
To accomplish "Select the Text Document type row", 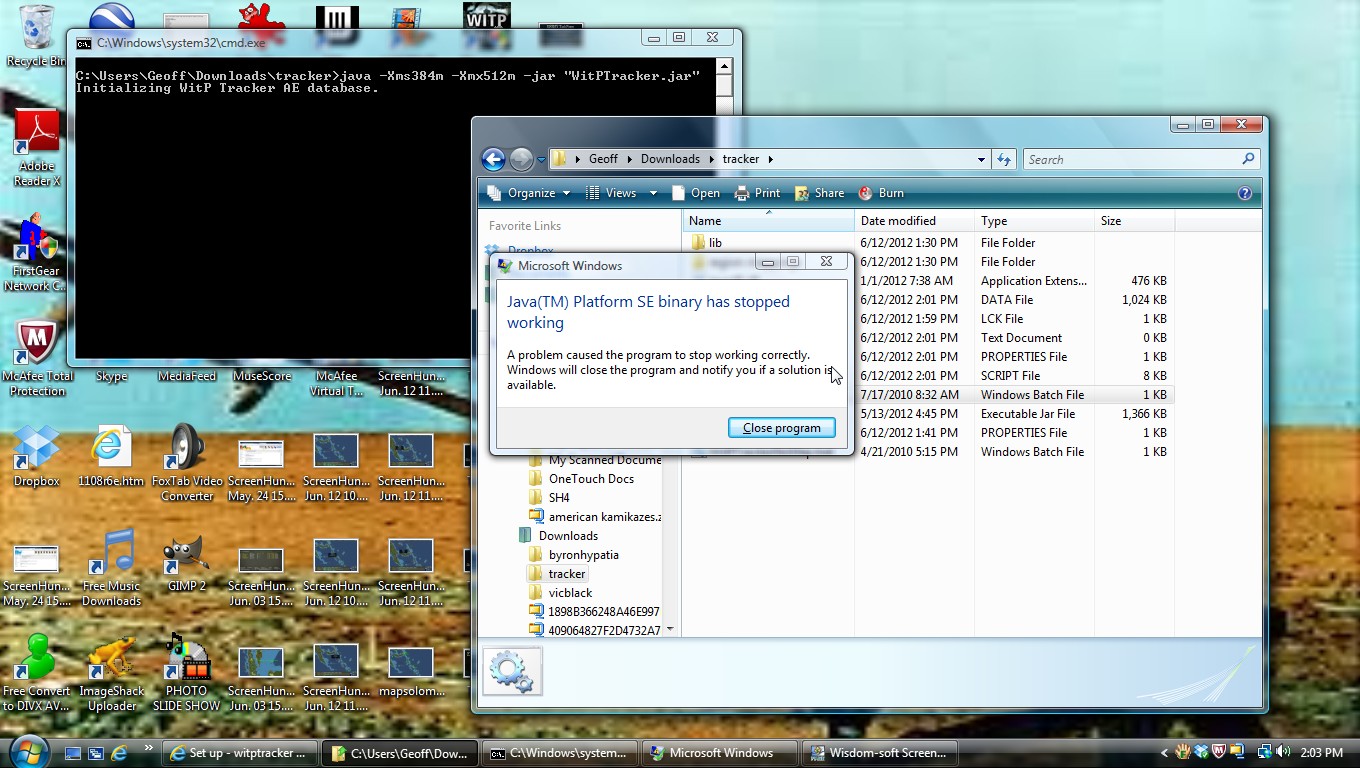I will point(1021,338).
